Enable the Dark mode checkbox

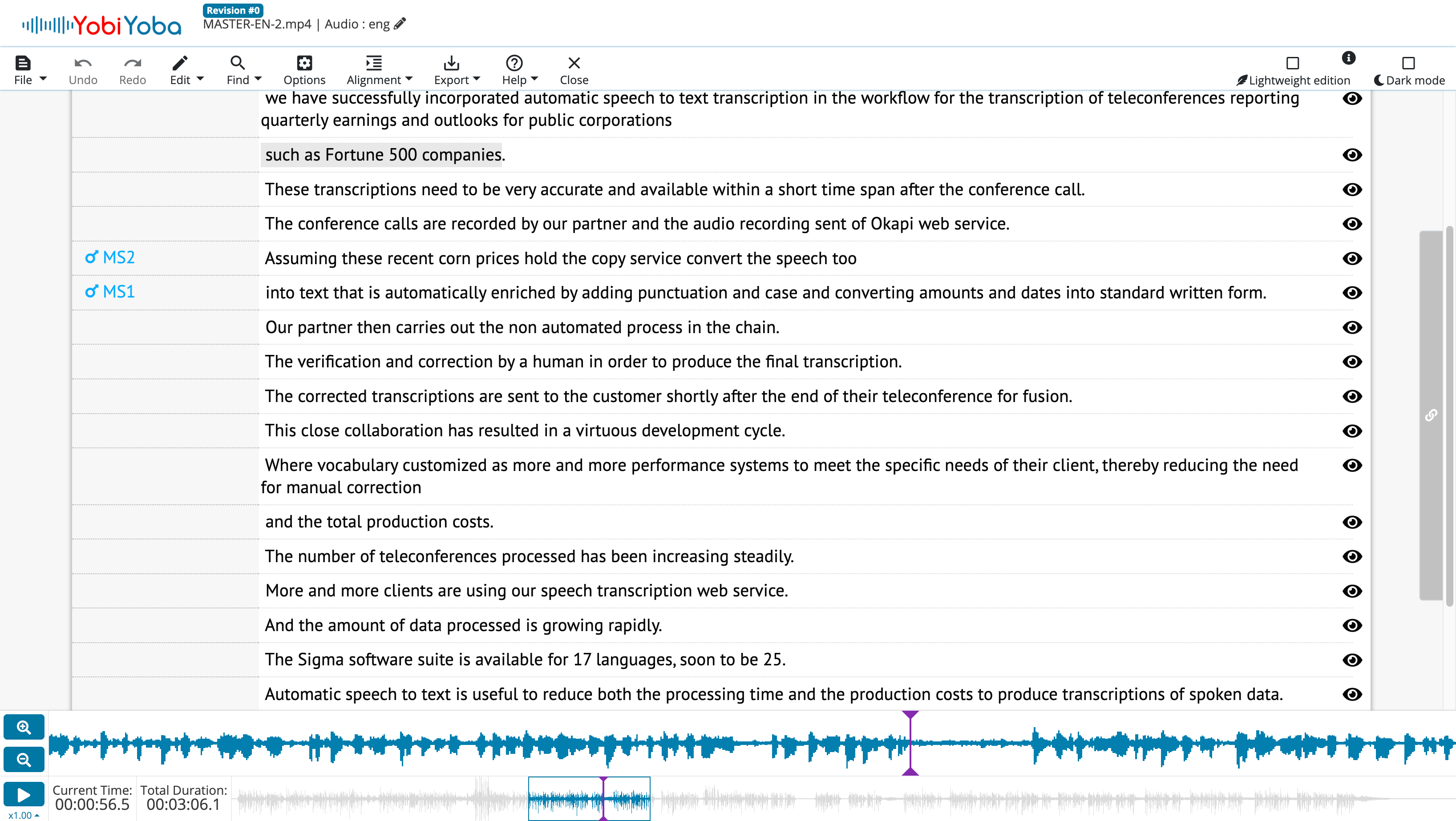1408,63
